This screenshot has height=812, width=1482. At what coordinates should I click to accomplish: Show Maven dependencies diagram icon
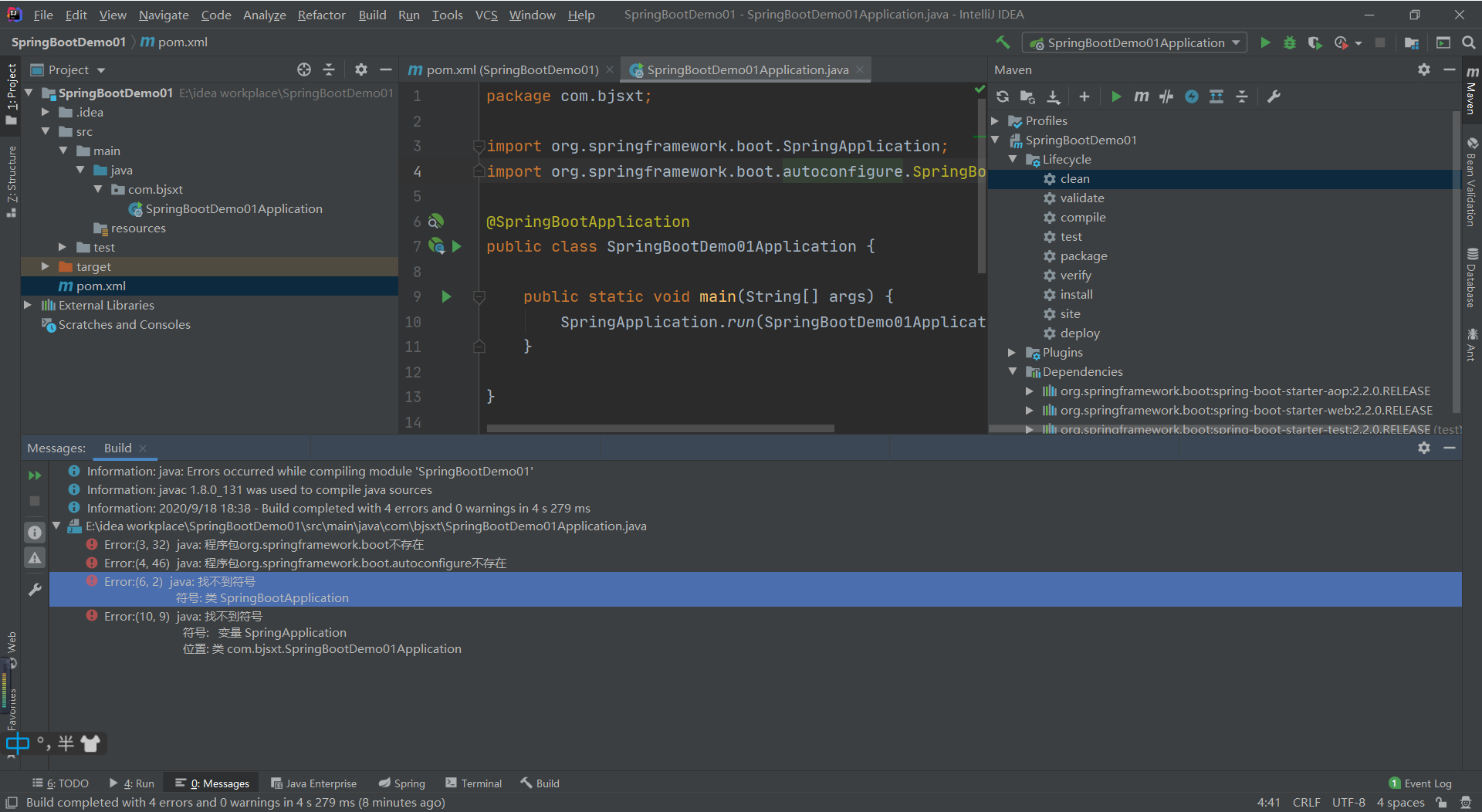1216,96
